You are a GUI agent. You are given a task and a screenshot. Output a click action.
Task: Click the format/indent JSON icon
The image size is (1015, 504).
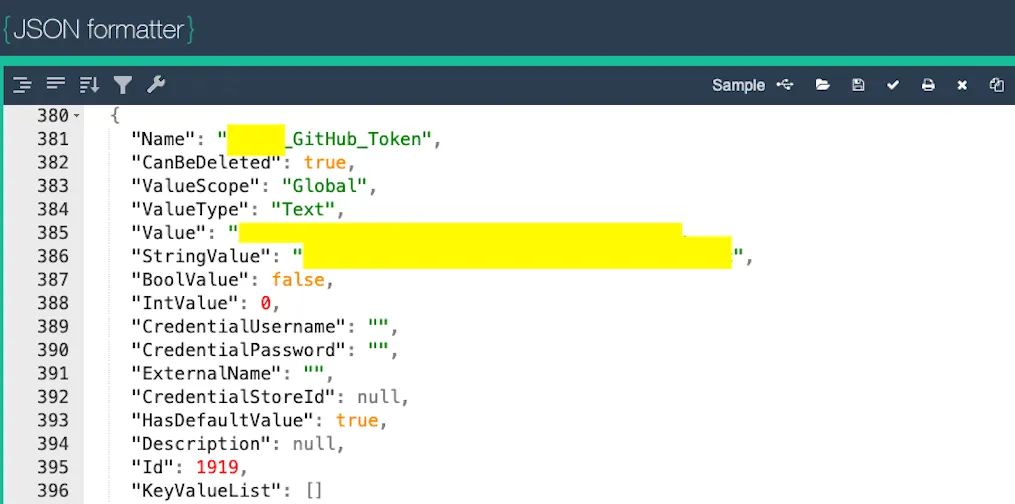[22, 85]
